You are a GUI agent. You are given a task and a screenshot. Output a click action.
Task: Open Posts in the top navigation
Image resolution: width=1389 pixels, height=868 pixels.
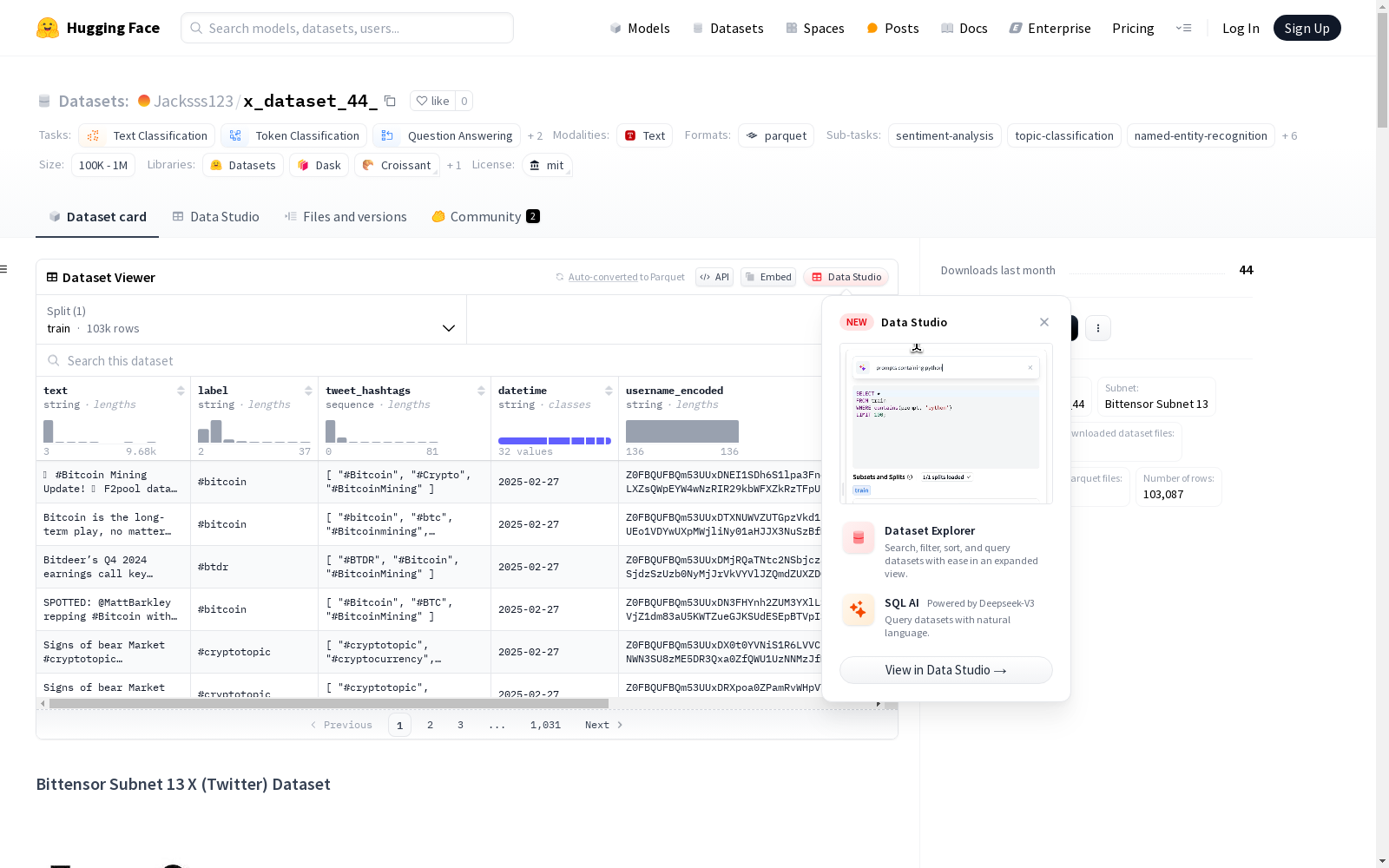point(892,28)
